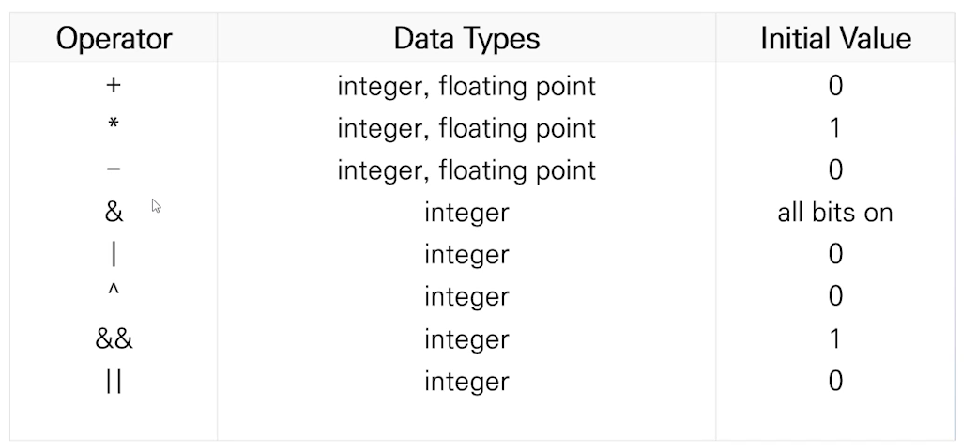The image size is (967, 448).
Task: Select 'integer' in the caret operator row
Action: tap(466, 297)
